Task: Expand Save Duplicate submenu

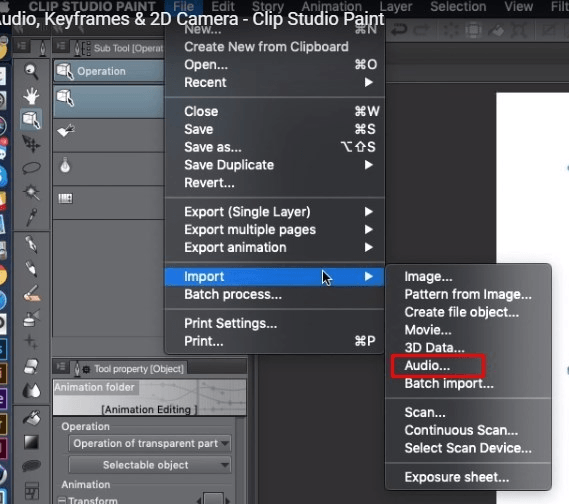Action: coord(275,165)
